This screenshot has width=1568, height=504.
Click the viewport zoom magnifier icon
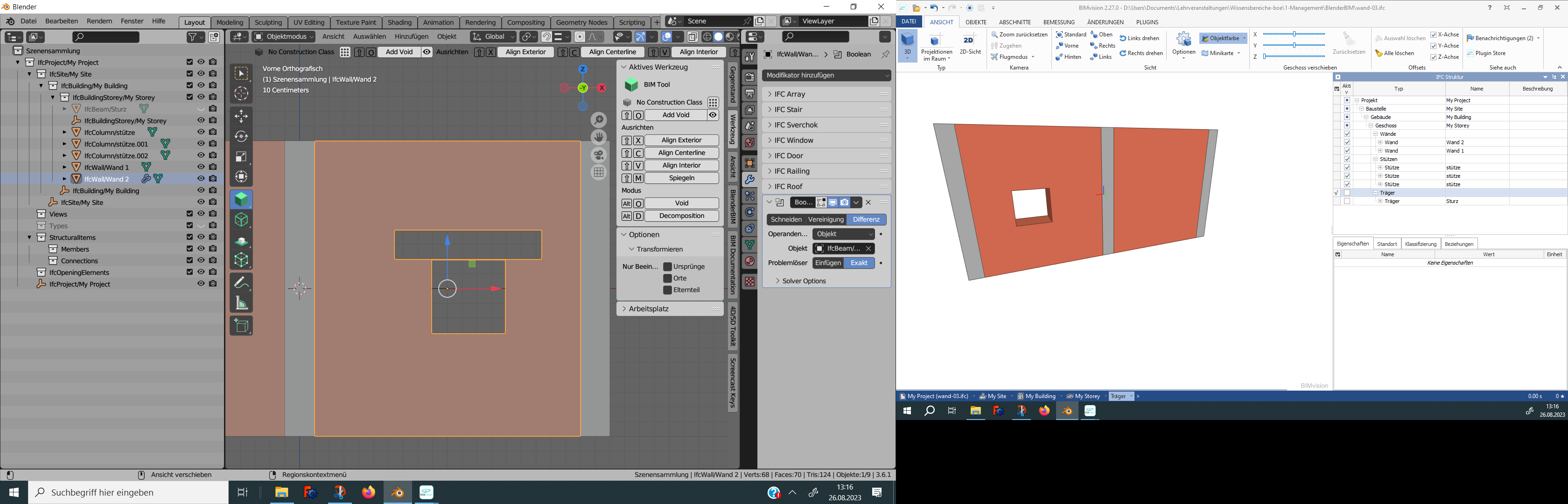click(x=599, y=119)
